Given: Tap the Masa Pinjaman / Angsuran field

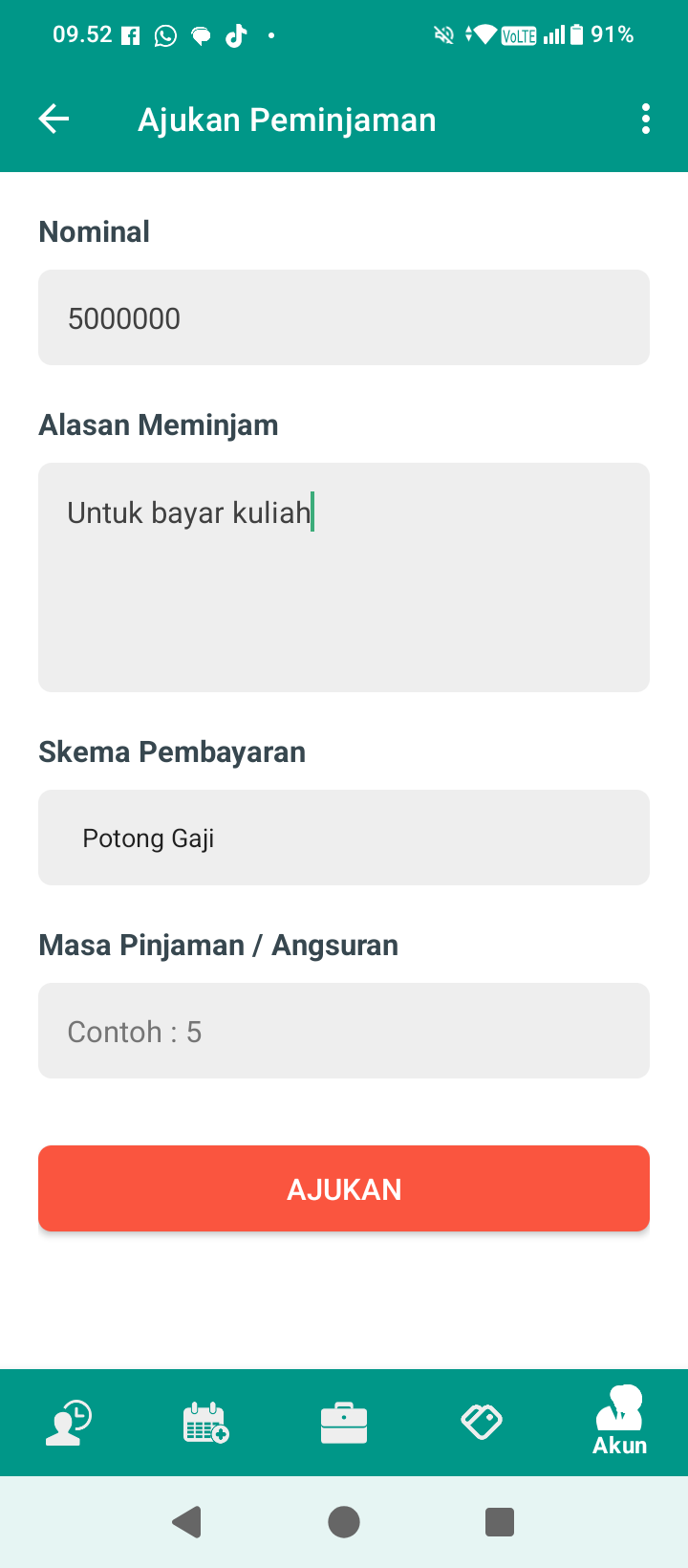Looking at the screenshot, I should pos(344,1031).
